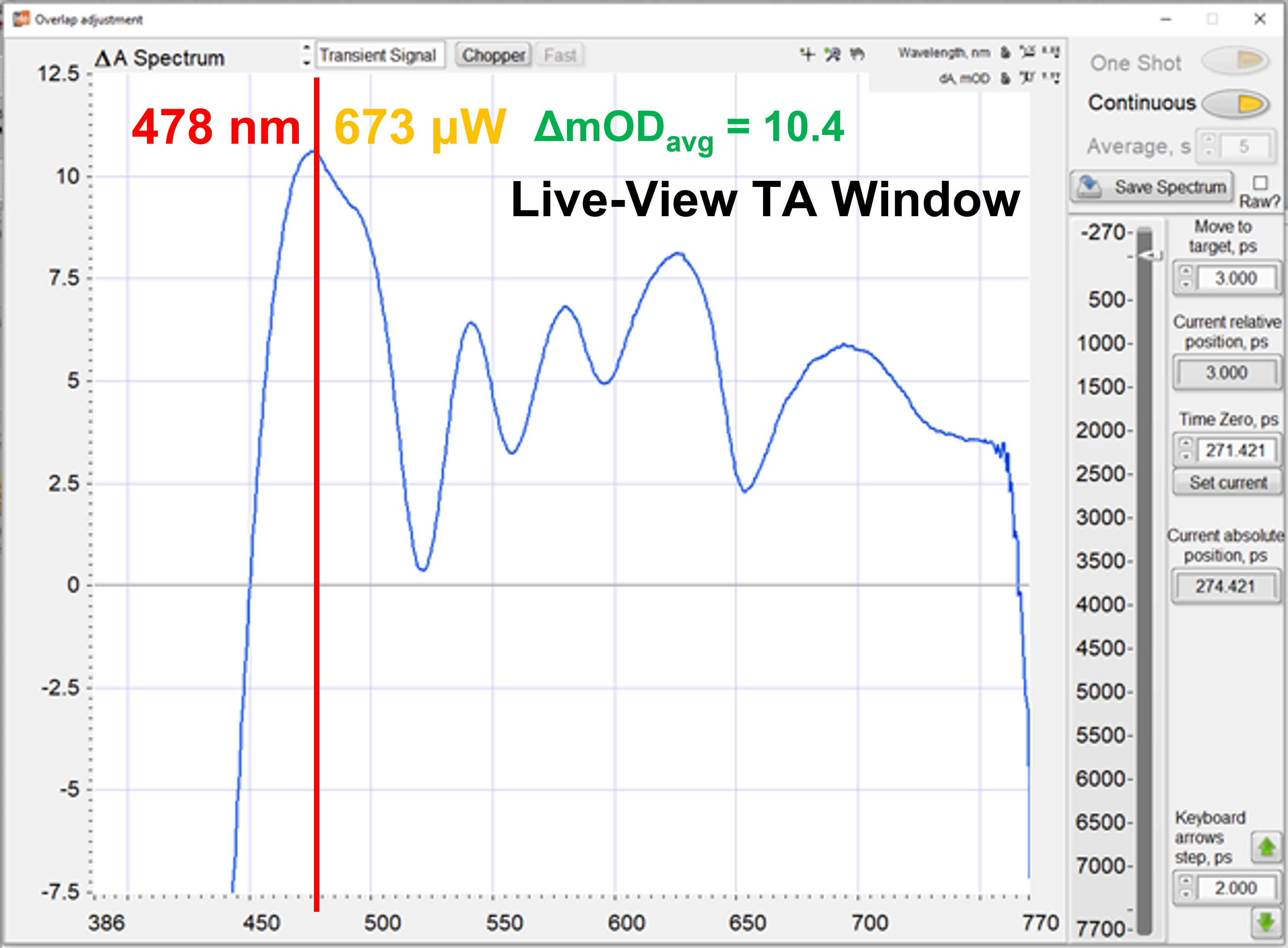The width and height of the screenshot is (1288, 948).
Task: Select the Chopper mode button
Action: click(493, 55)
